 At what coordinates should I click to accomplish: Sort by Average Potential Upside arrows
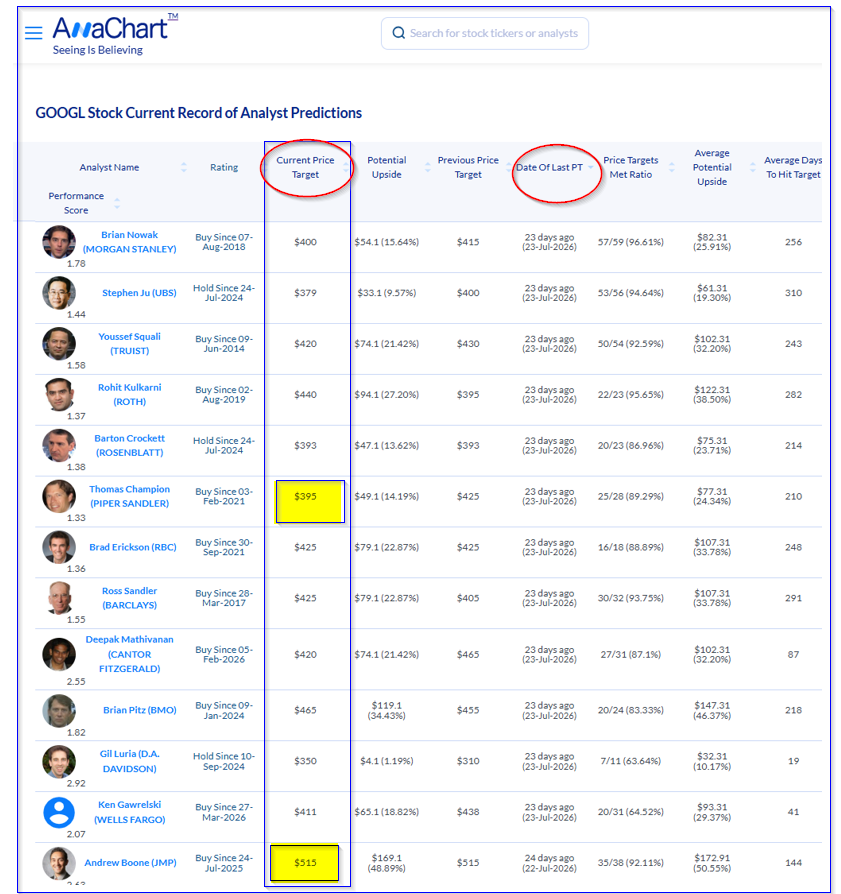click(753, 167)
